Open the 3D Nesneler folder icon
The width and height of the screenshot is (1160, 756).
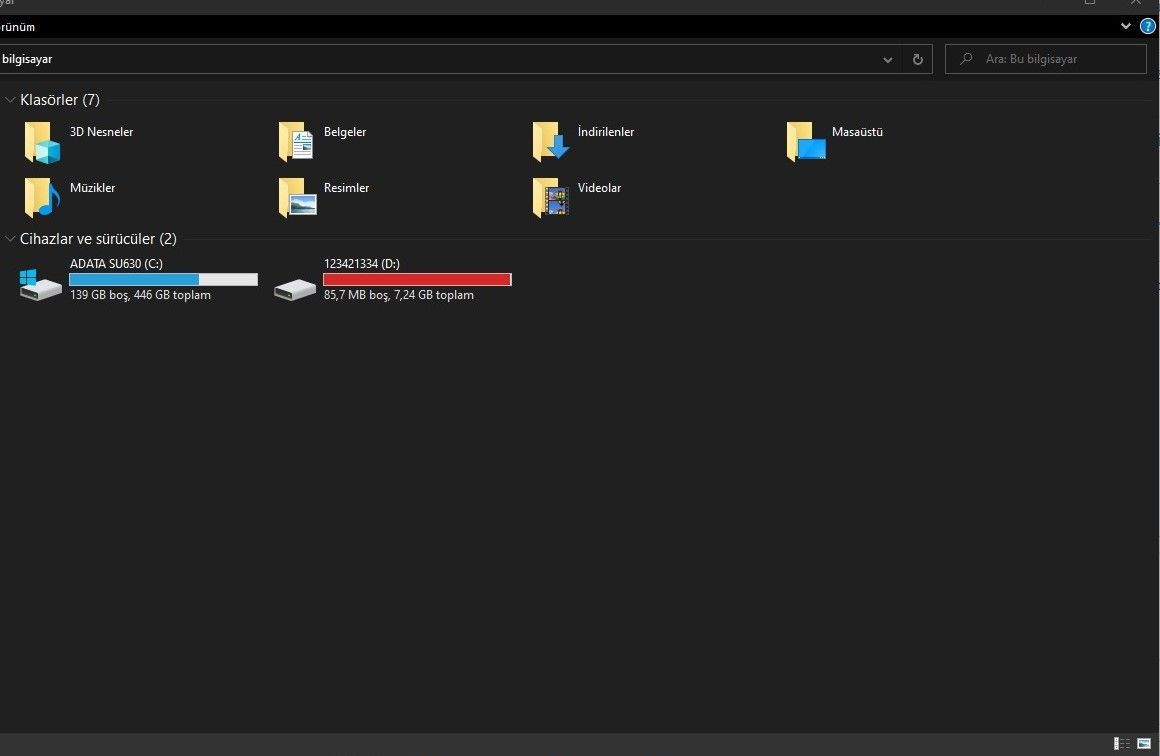pos(41,142)
